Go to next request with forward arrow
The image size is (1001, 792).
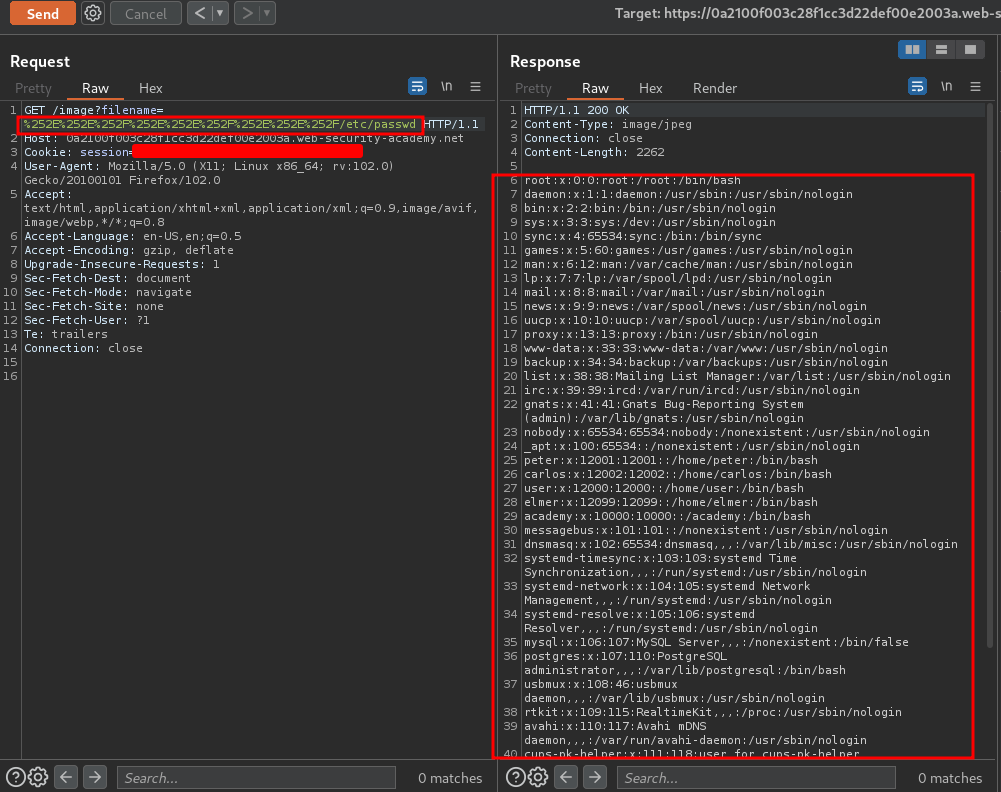[x=247, y=13]
